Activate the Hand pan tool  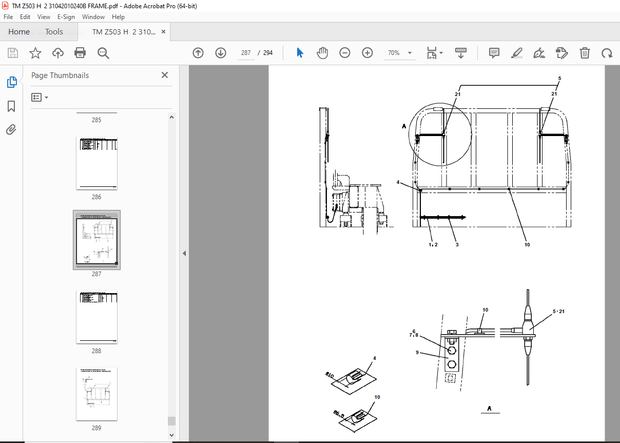click(322, 53)
